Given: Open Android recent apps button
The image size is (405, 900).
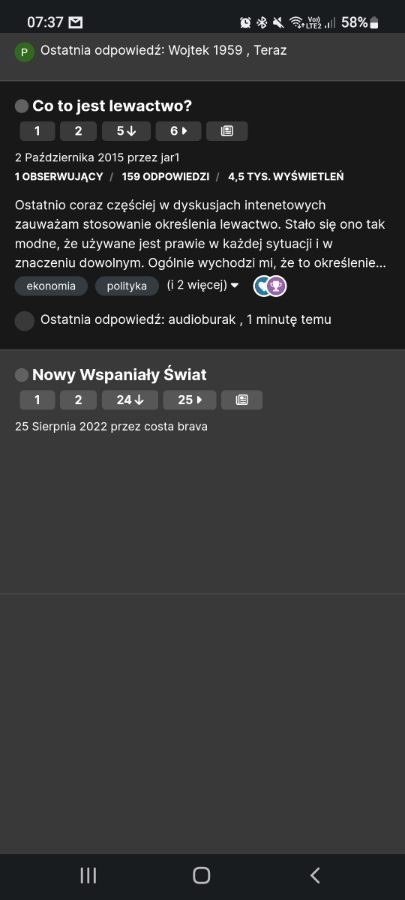Looking at the screenshot, I should pos(88,875).
